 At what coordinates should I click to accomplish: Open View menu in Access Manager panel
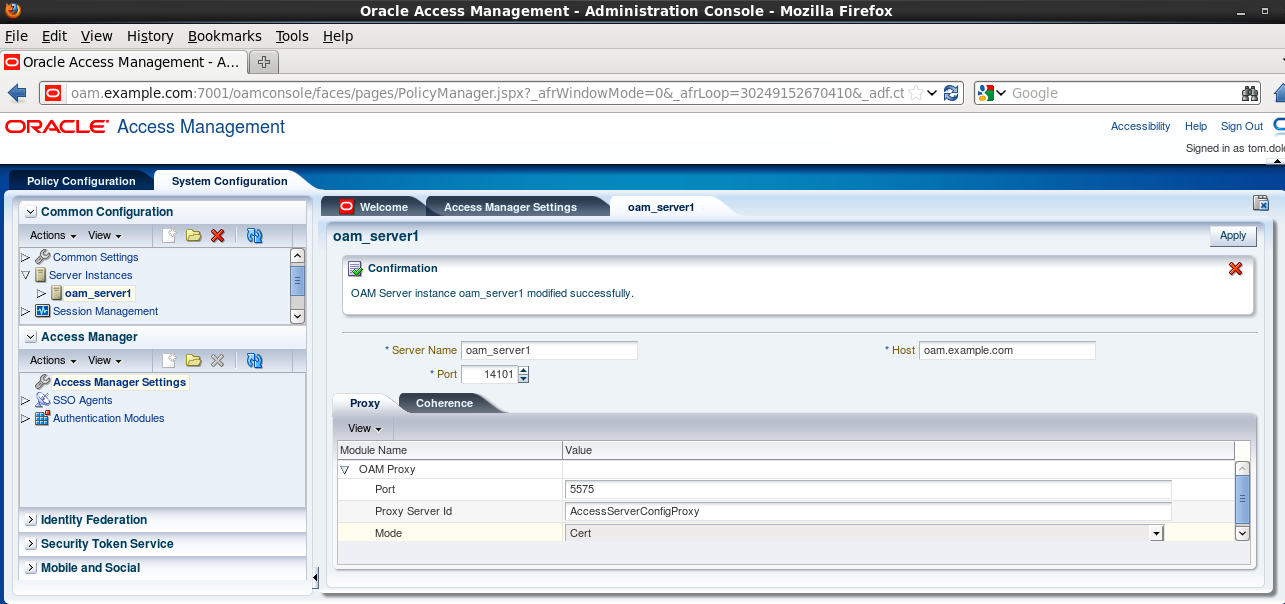coord(105,361)
